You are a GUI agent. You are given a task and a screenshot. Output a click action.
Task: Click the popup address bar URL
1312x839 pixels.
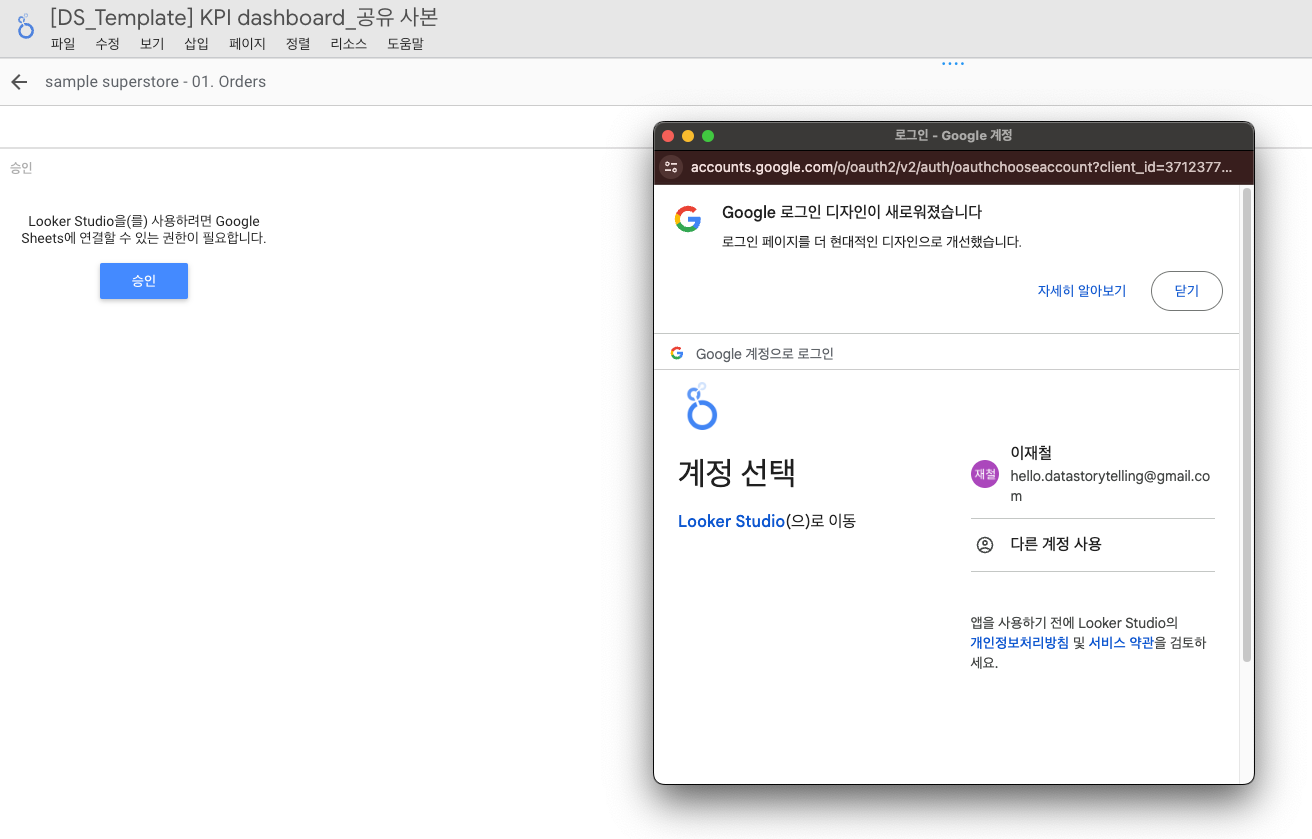[961, 167]
